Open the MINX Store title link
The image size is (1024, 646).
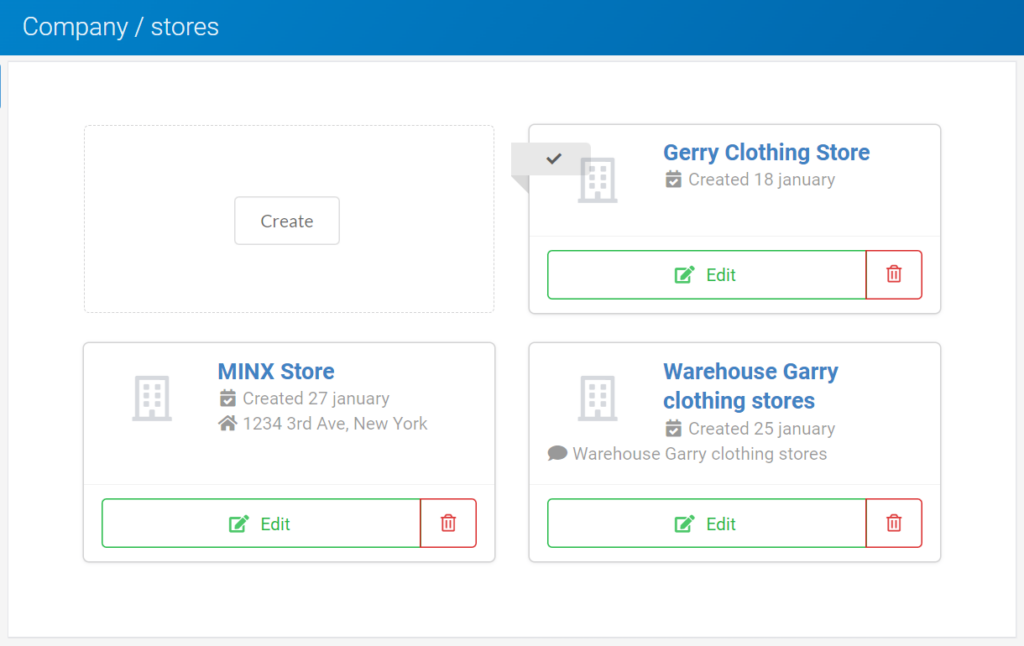coord(276,371)
